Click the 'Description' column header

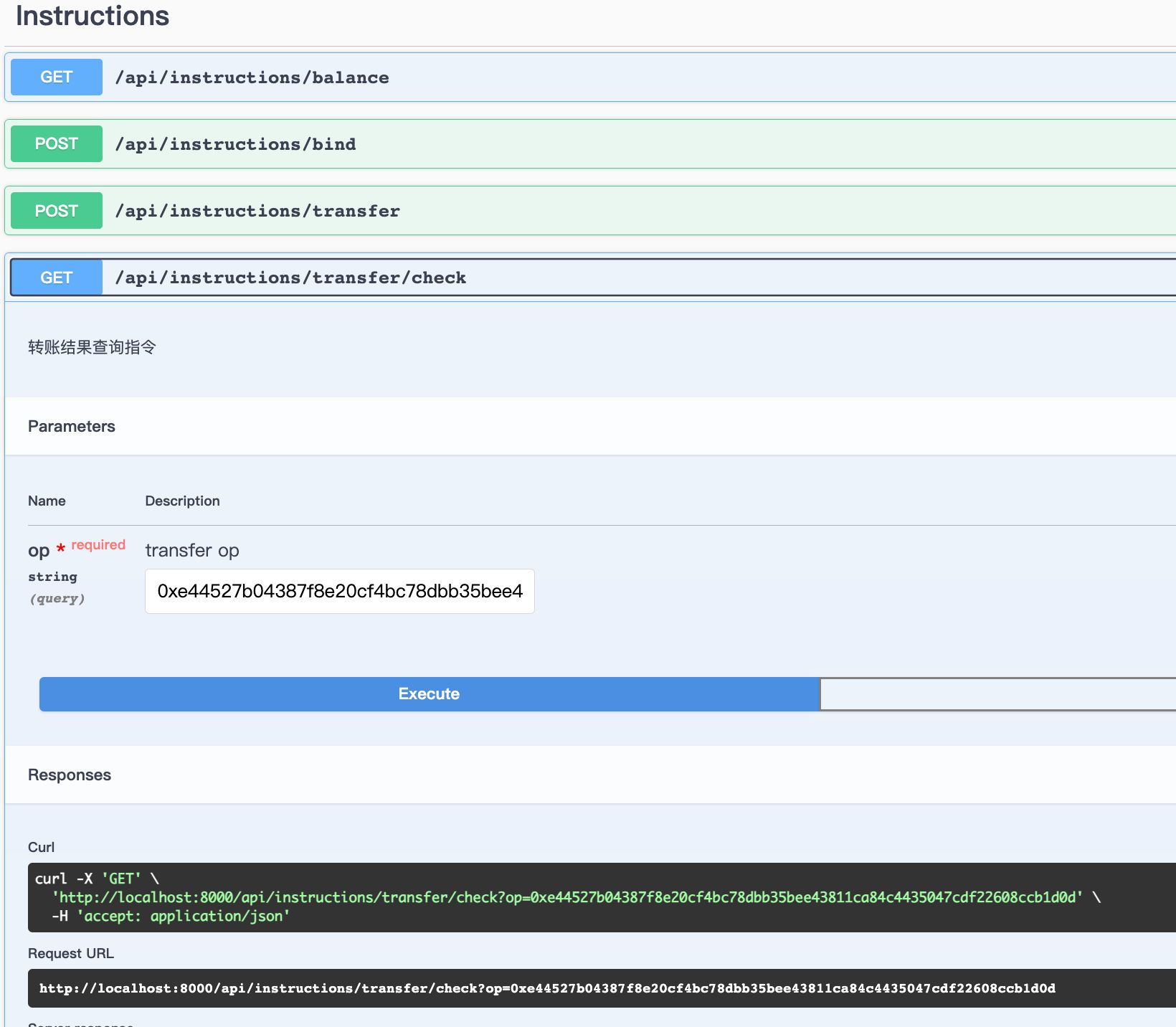(x=182, y=501)
